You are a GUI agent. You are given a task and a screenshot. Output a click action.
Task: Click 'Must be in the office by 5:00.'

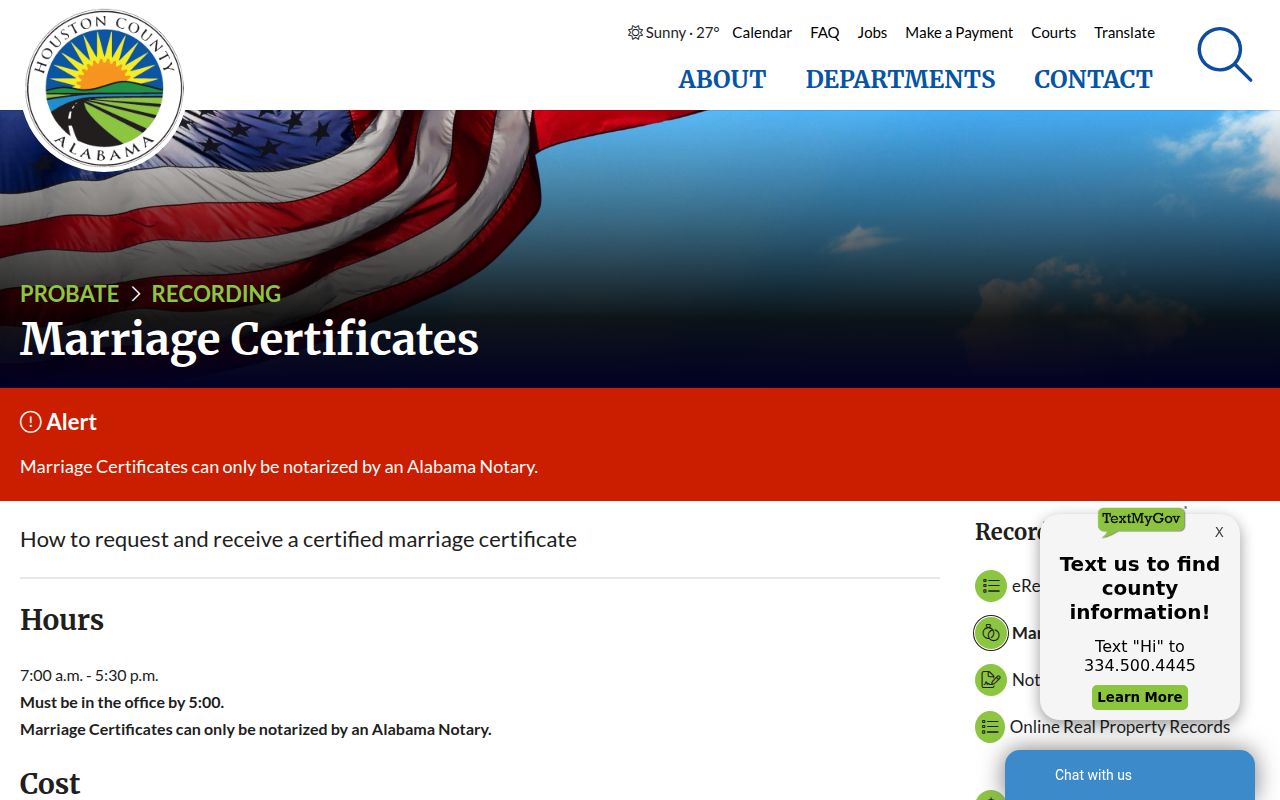[122, 702]
